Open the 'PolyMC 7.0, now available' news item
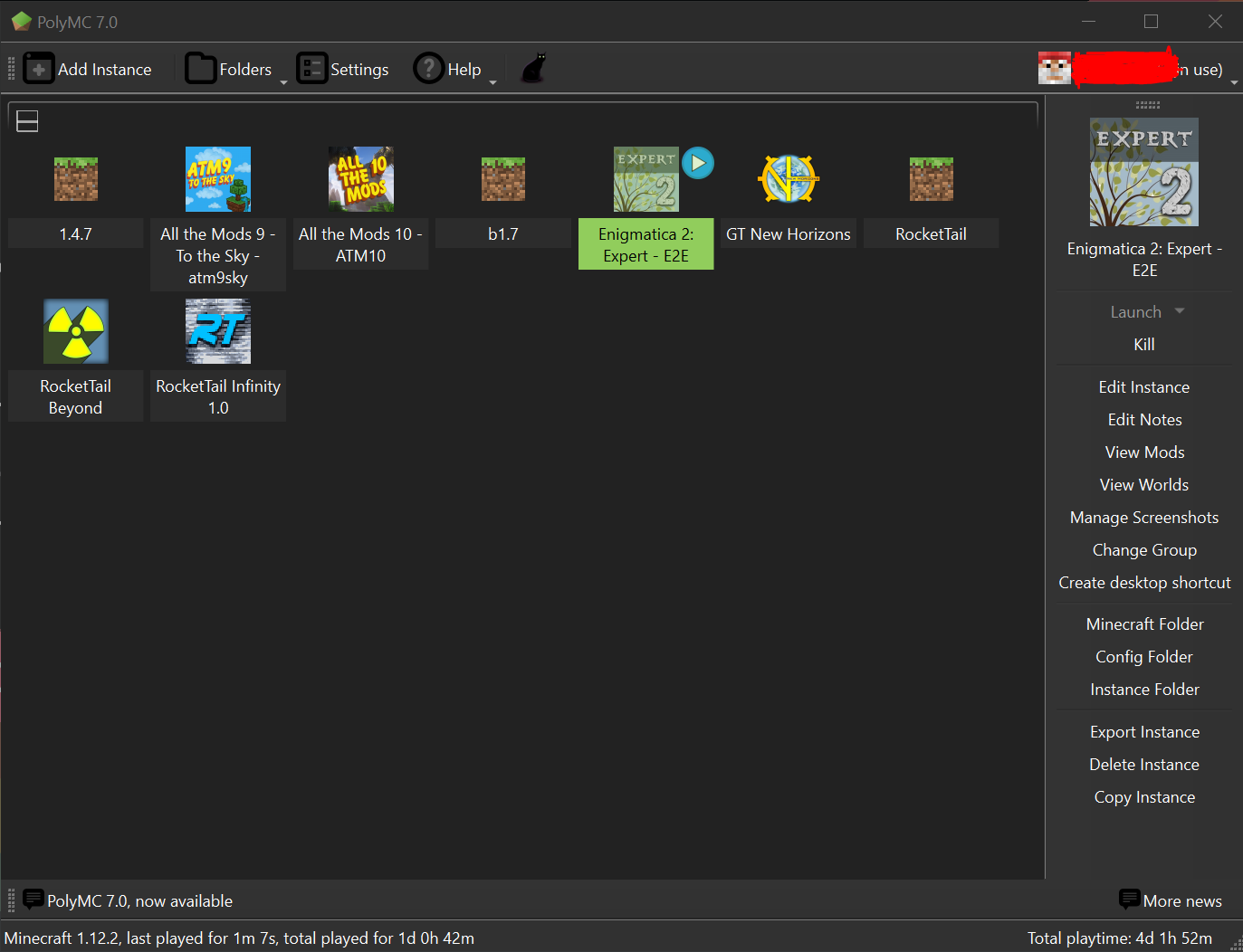 139,901
